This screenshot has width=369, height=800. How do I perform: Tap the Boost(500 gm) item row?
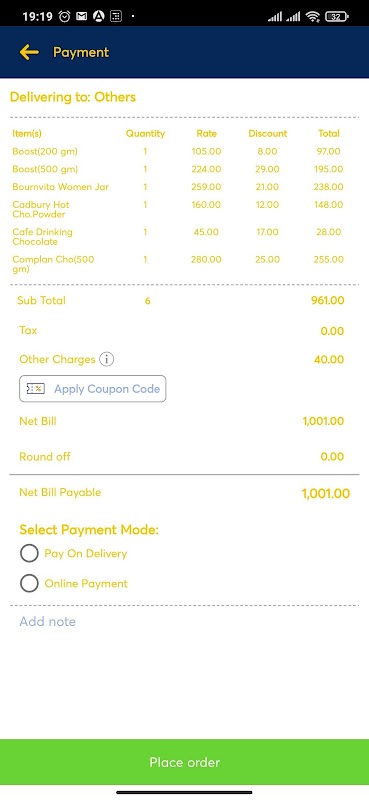tap(178, 169)
